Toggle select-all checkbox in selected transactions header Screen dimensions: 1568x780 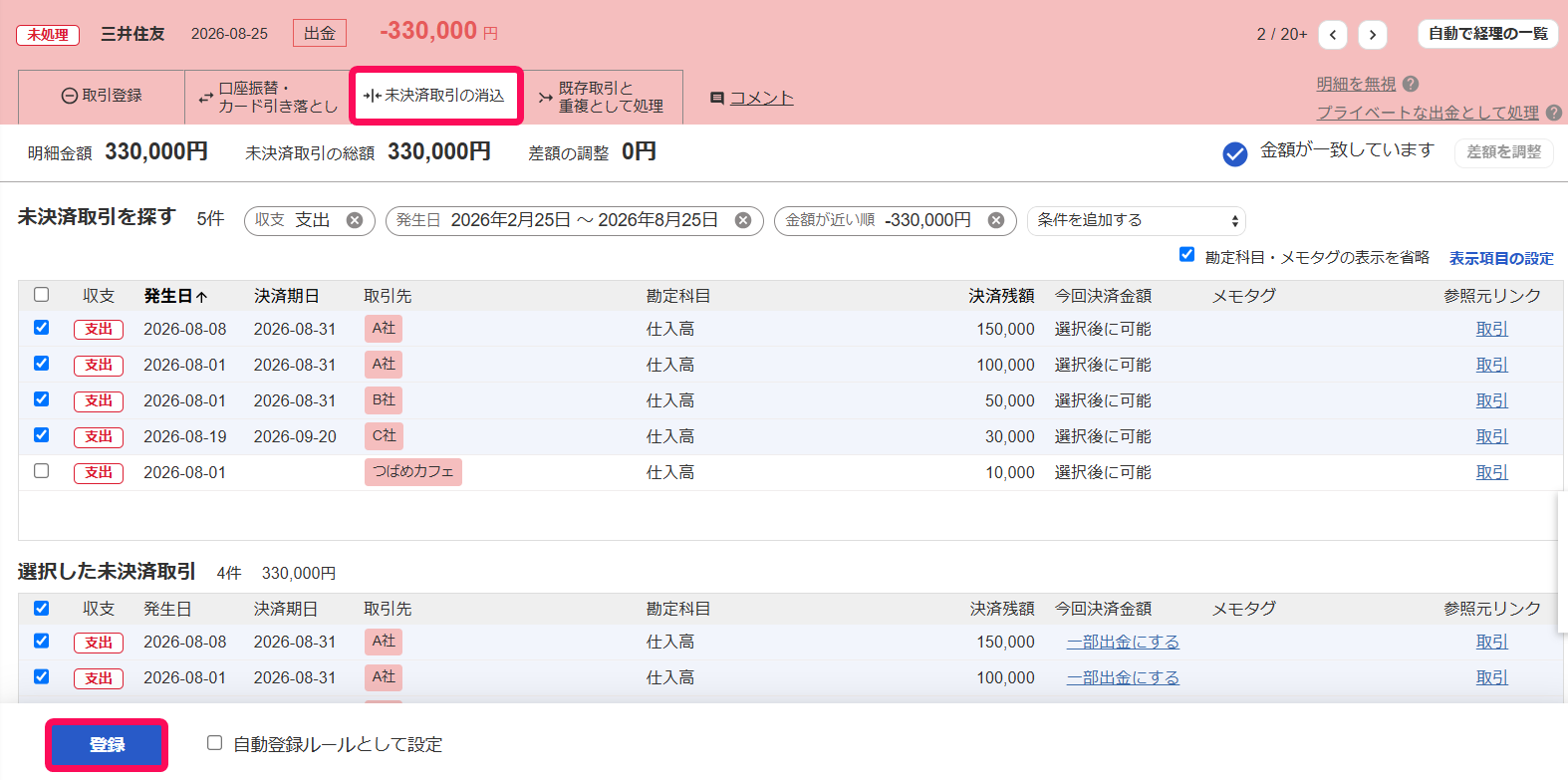click(x=41, y=608)
